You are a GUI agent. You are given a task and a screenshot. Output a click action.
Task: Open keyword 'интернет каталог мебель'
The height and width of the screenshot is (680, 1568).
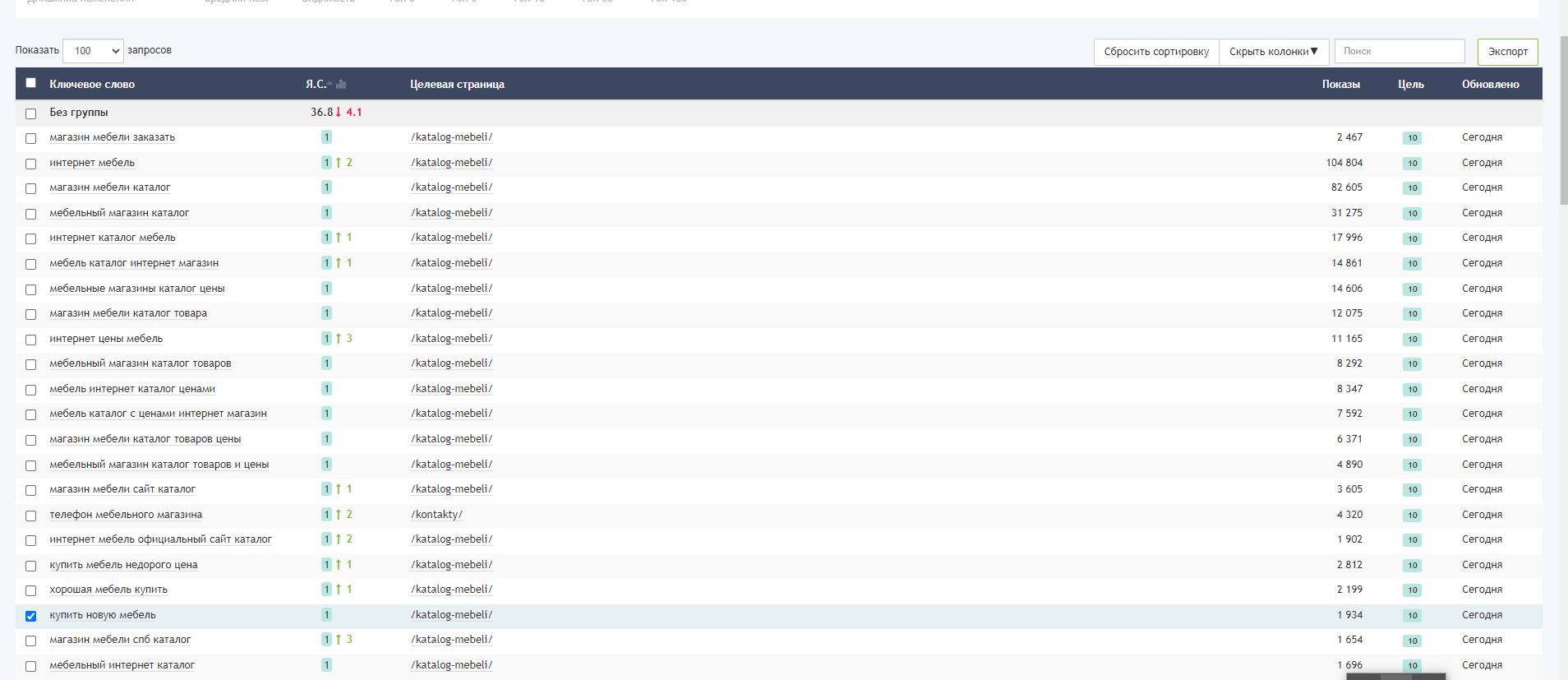tap(113, 238)
